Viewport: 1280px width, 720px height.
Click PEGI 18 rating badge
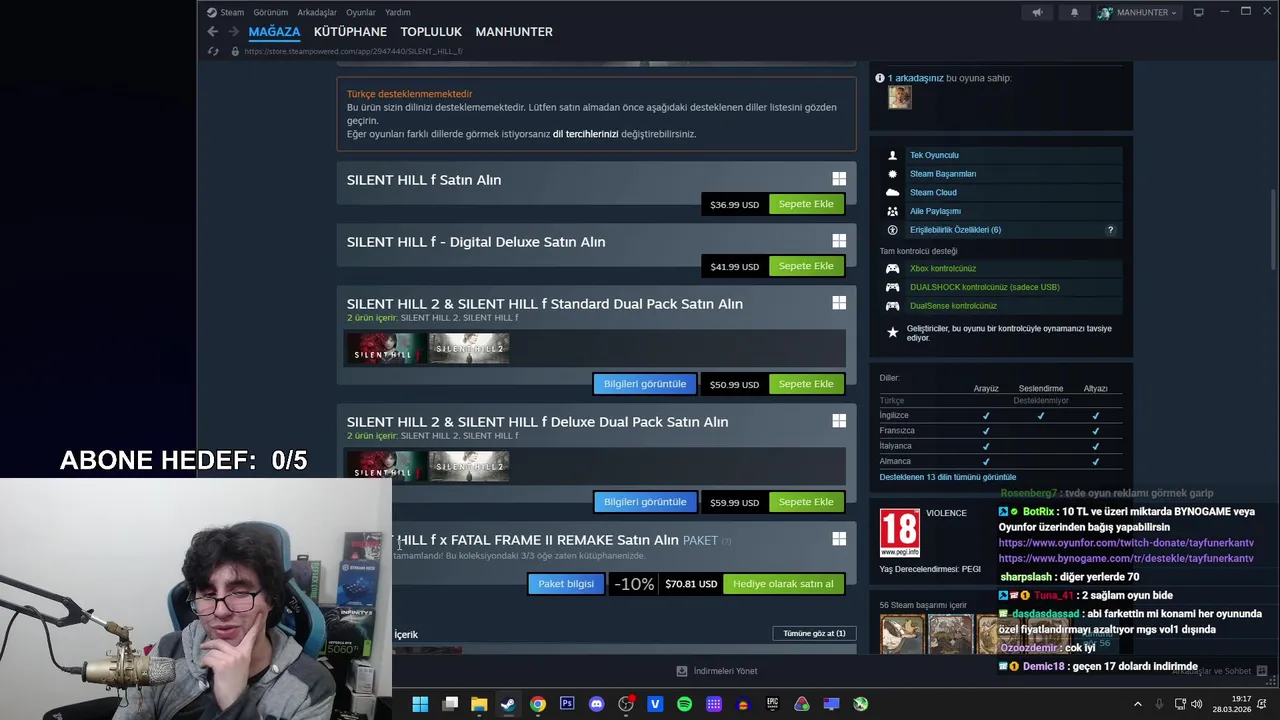tap(899, 533)
